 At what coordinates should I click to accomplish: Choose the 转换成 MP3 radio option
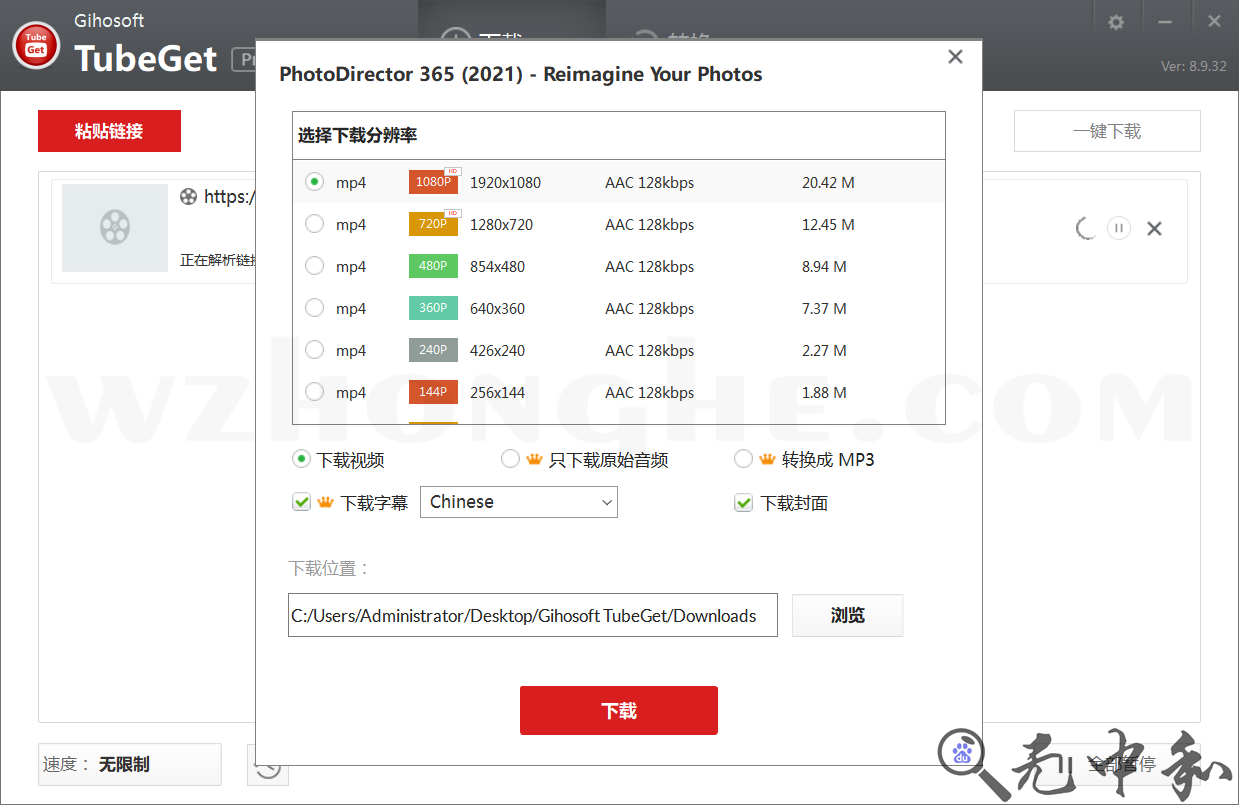click(x=743, y=459)
